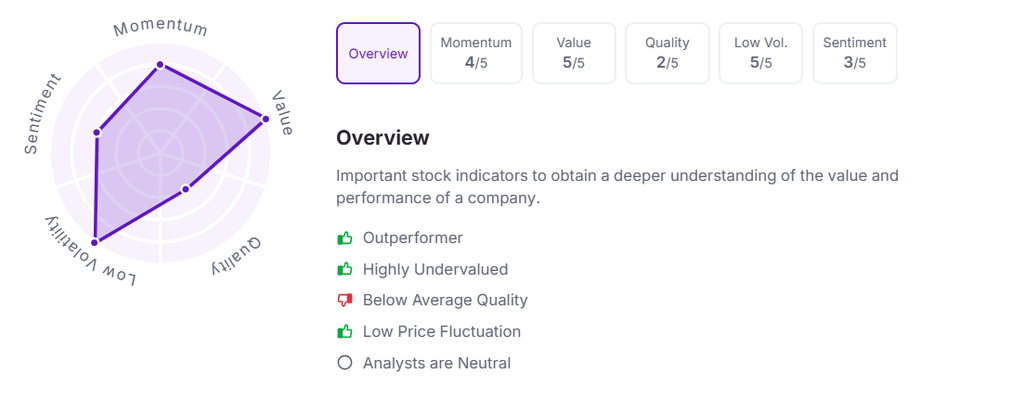Click the neutral circle icon beside Analysts are Neutral
1024x411 pixels.
345,363
